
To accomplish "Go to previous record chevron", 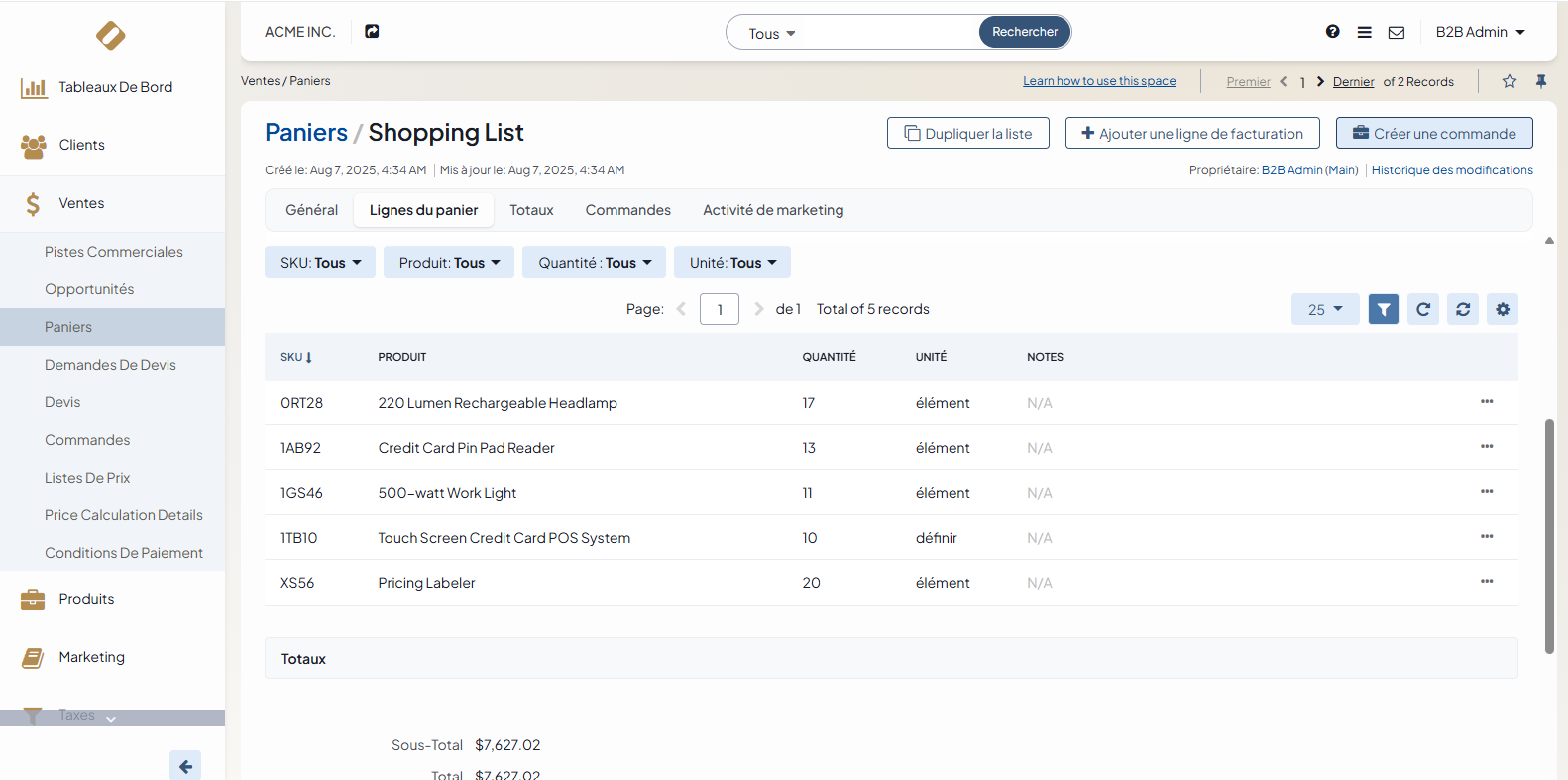I will tap(1284, 81).
